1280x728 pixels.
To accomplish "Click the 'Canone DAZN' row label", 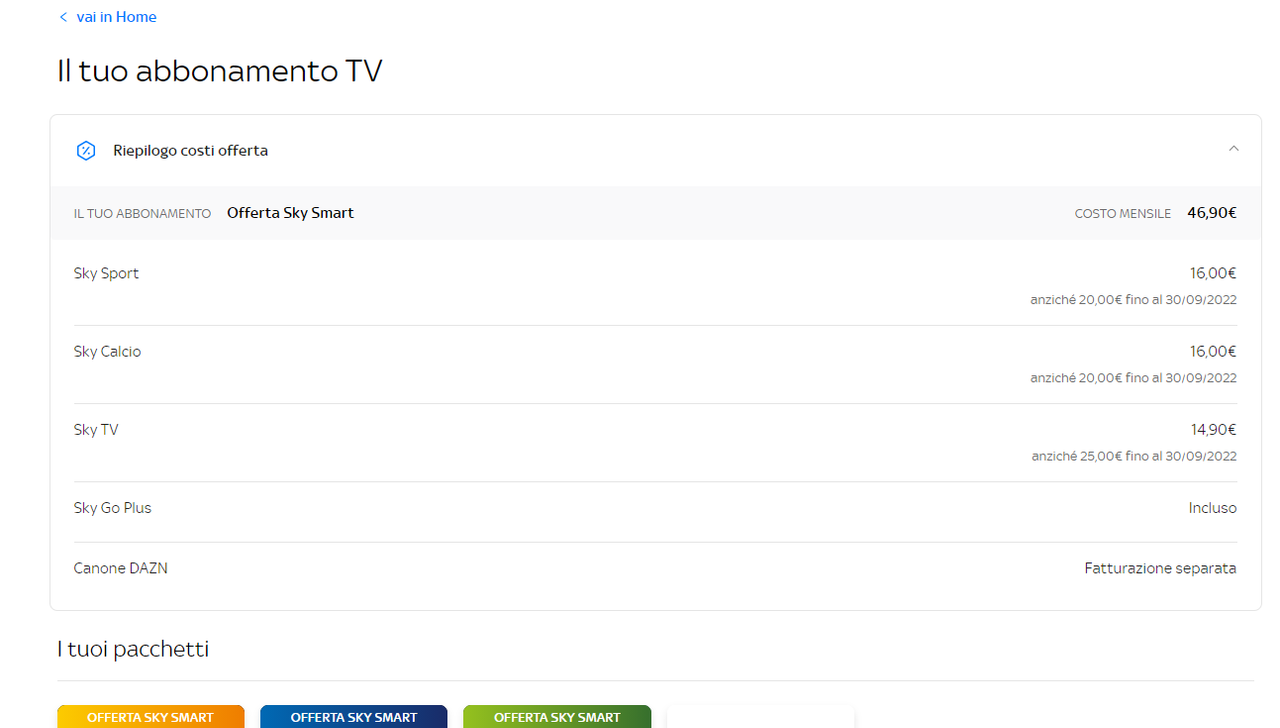I will [120, 568].
